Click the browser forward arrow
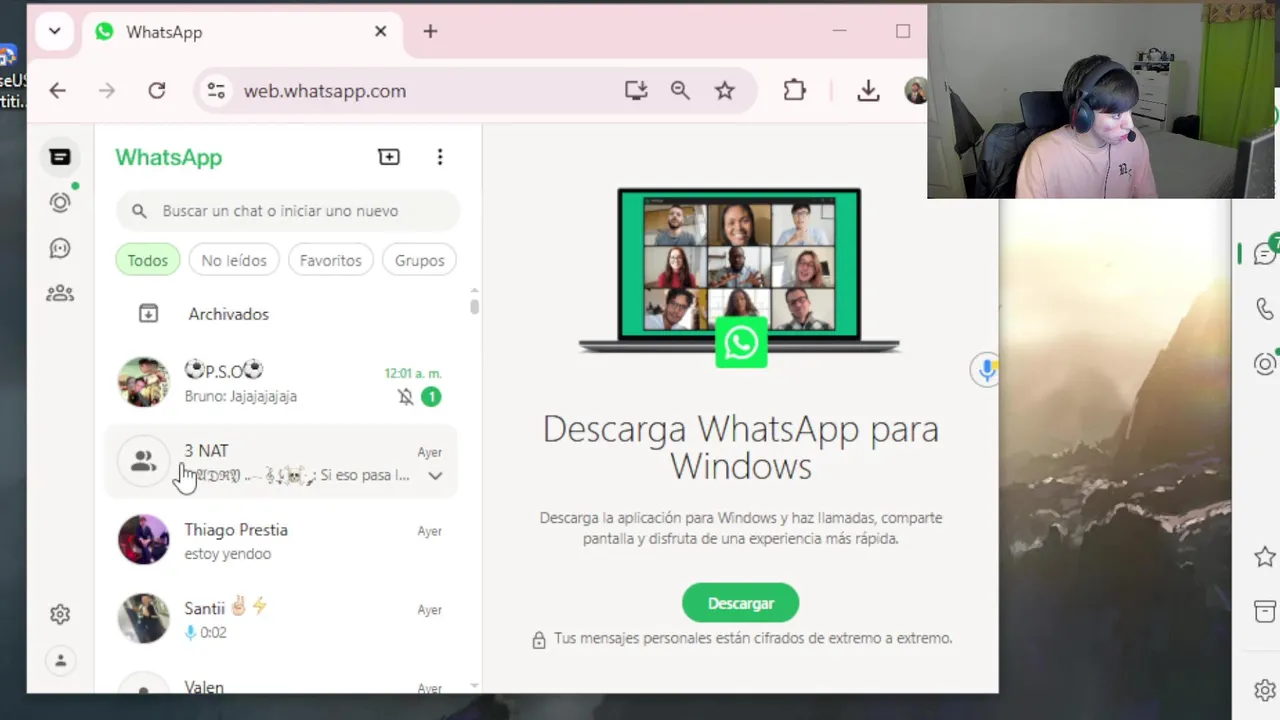Viewport: 1280px width, 720px height. (107, 91)
